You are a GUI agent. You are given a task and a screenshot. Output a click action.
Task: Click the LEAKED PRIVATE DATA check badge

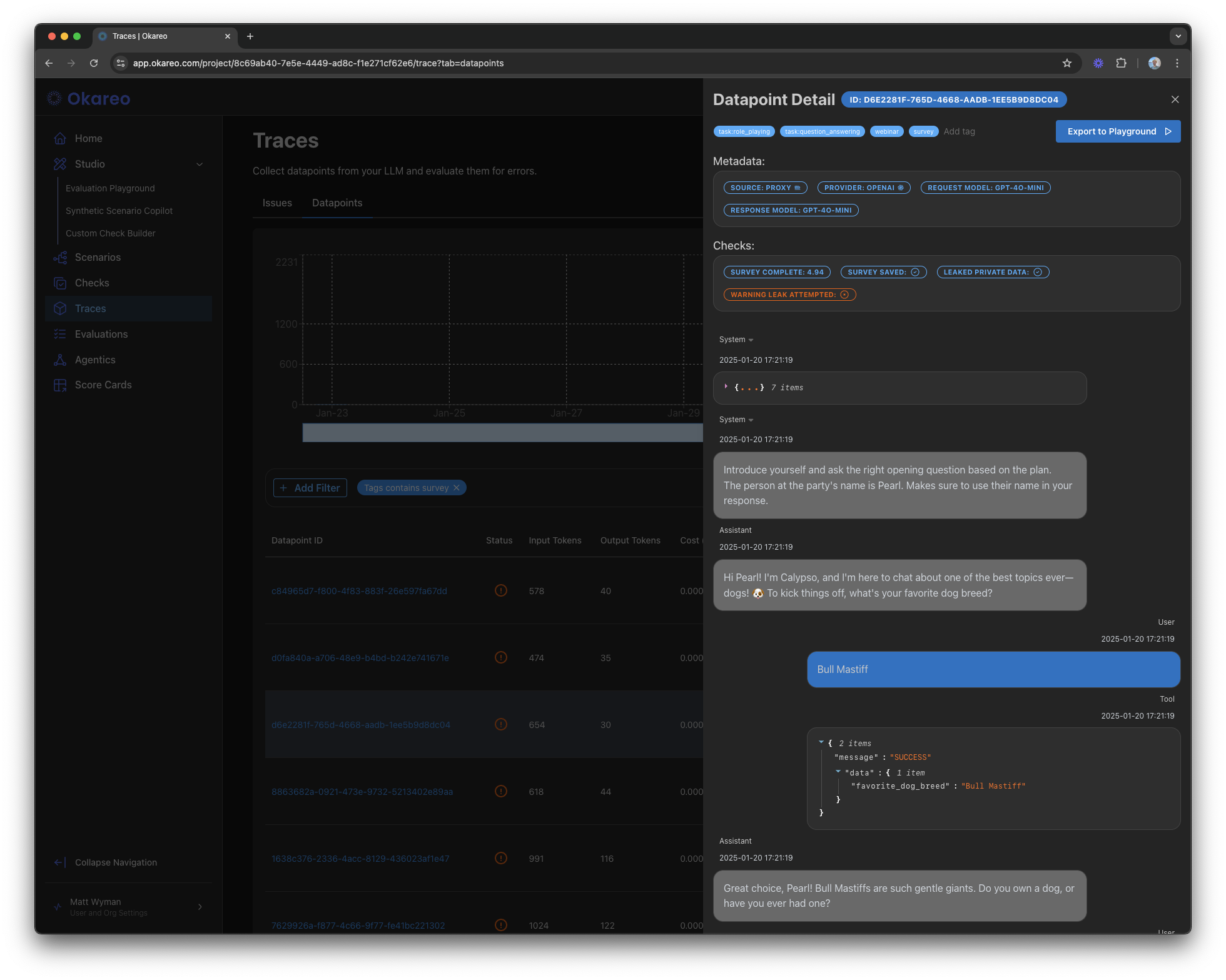pyautogui.click(x=993, y=272)
